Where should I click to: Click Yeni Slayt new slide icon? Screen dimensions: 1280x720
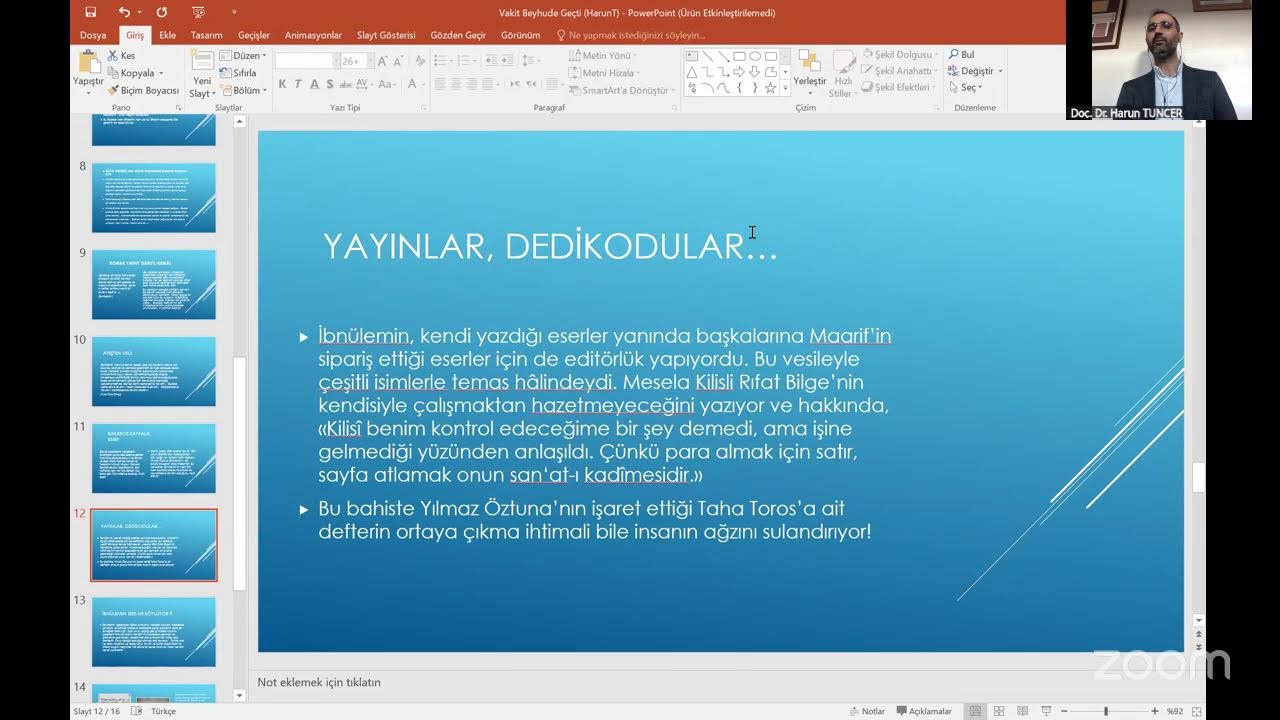point(202,62)
